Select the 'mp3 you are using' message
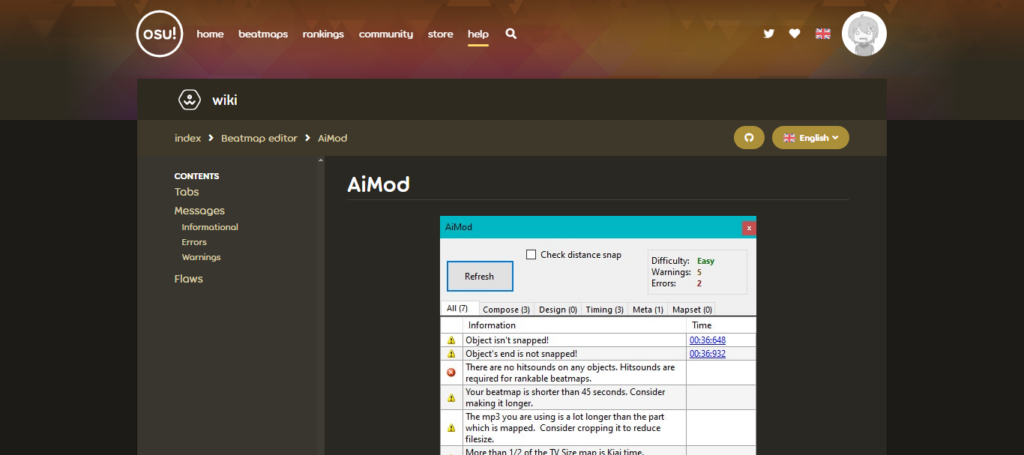 click(565, 428)
